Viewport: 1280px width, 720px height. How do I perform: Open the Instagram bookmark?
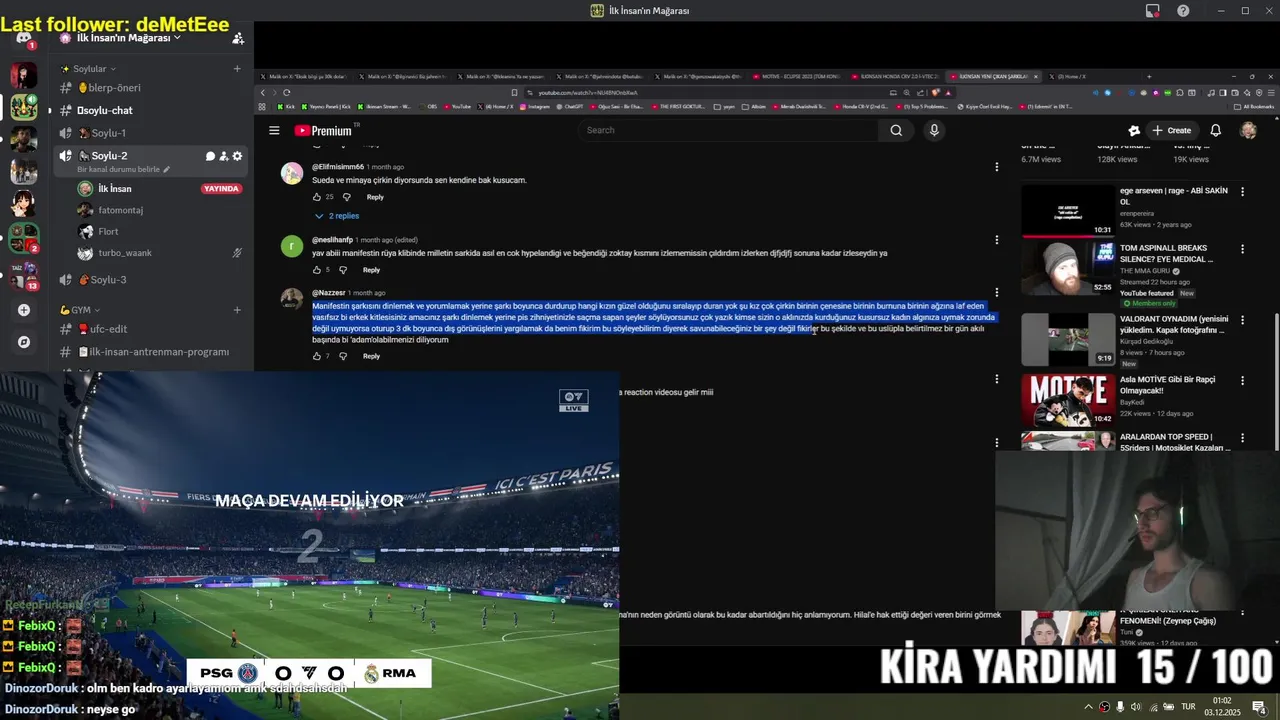[x=535, y=106]
